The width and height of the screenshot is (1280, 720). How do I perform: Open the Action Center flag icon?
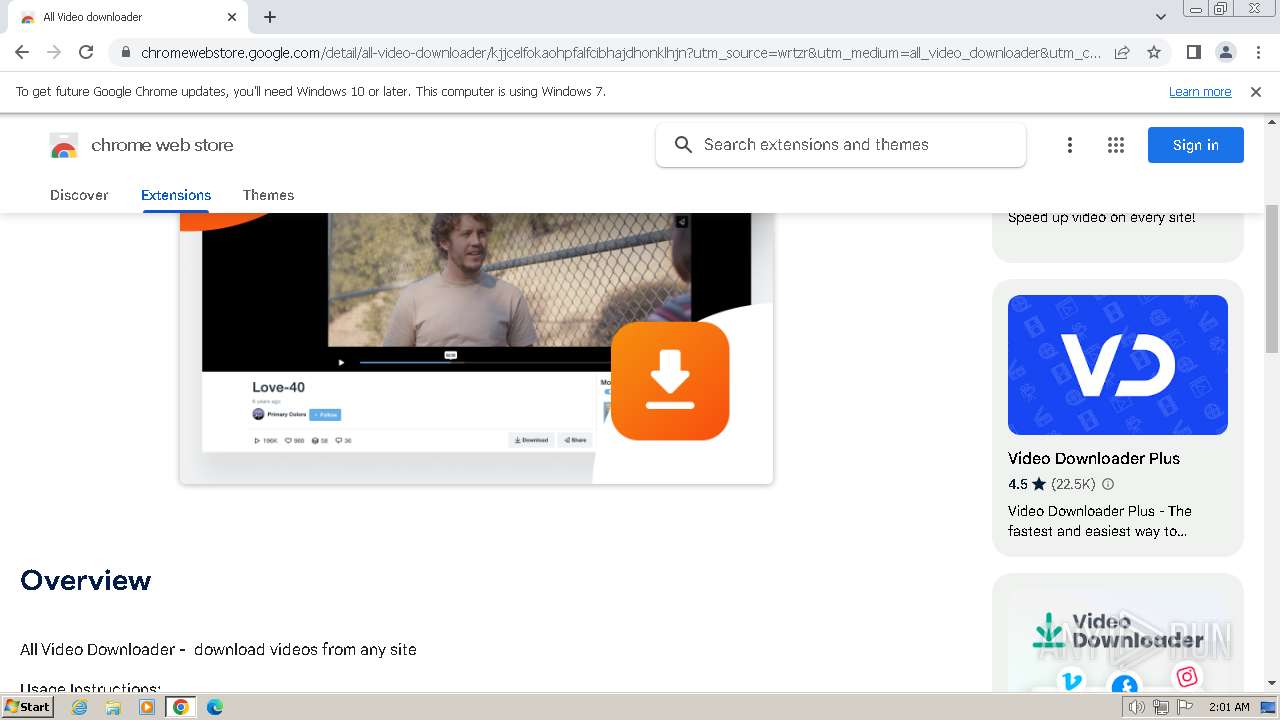click(x=1185, y=707)
